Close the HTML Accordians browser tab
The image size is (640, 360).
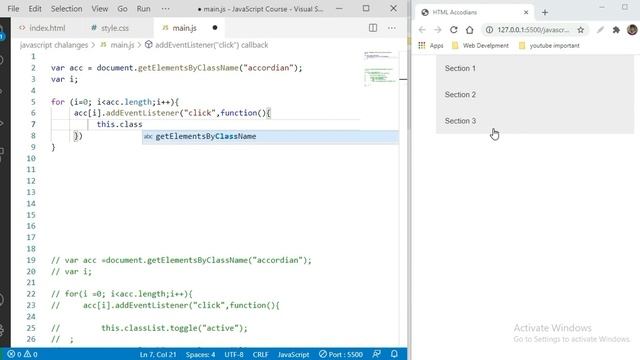(526, 12)
